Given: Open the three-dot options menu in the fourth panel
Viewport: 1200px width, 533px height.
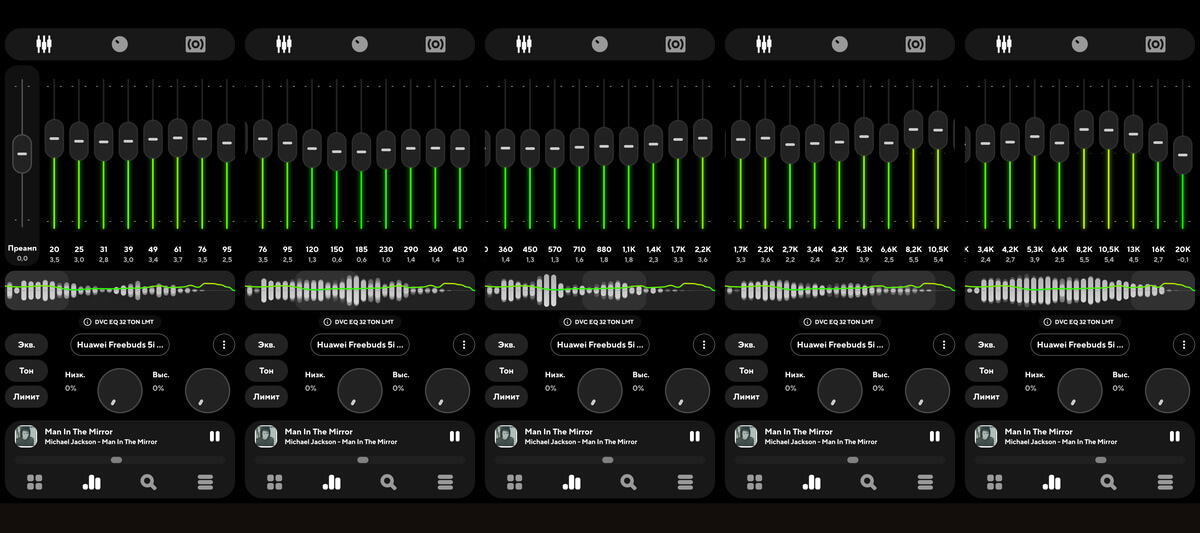Looking at the screenshot, I should click(944, 344).
